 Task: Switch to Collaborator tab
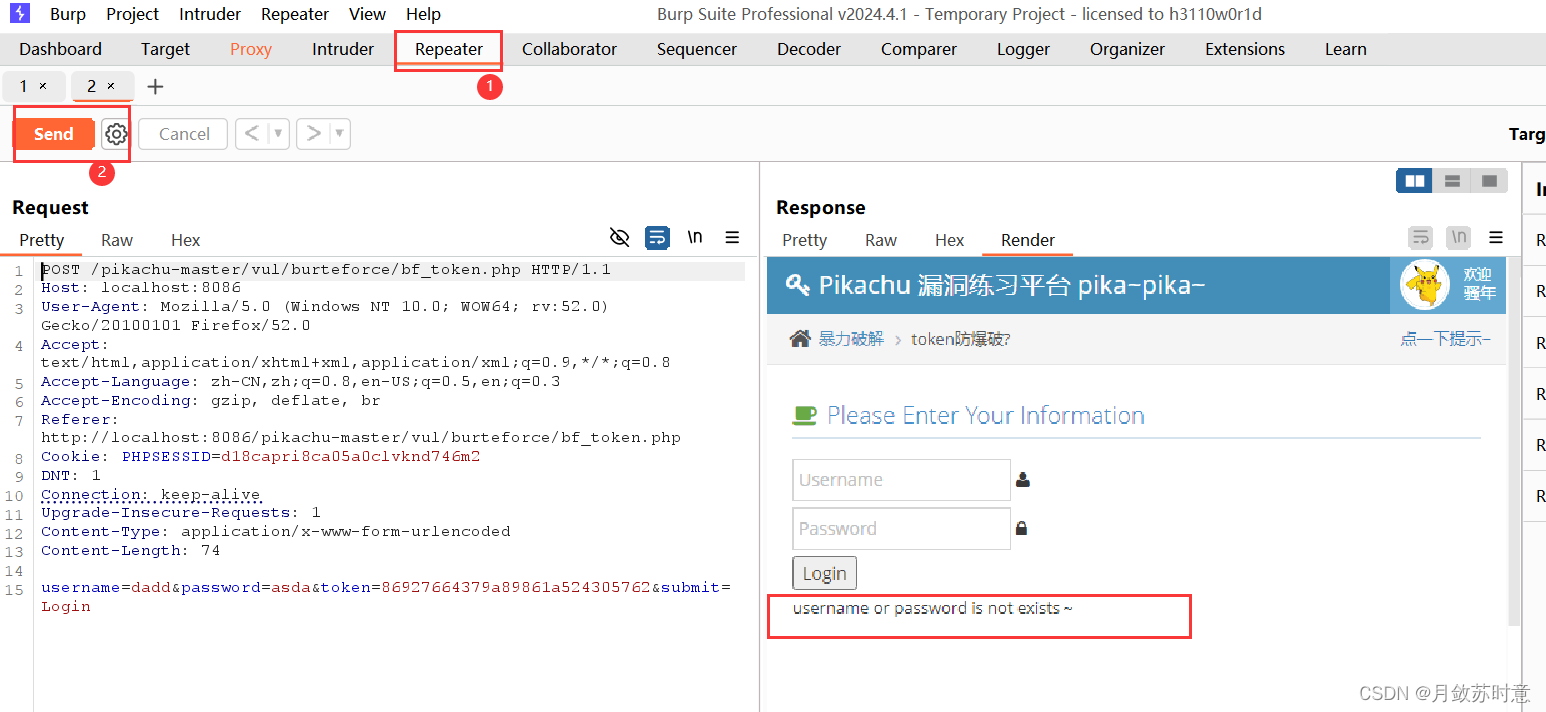[569, 49]
